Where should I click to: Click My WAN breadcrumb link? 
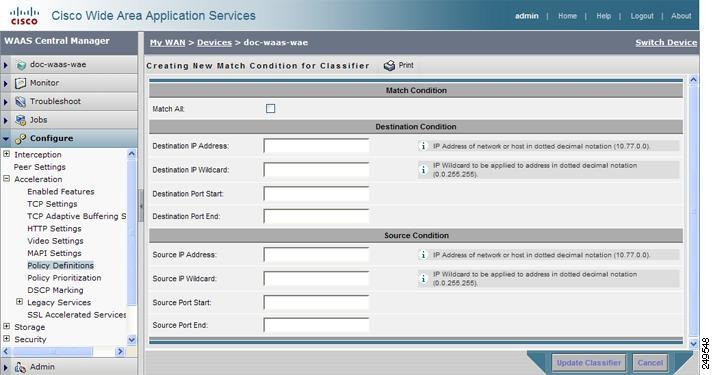click(x=168, y=43)
